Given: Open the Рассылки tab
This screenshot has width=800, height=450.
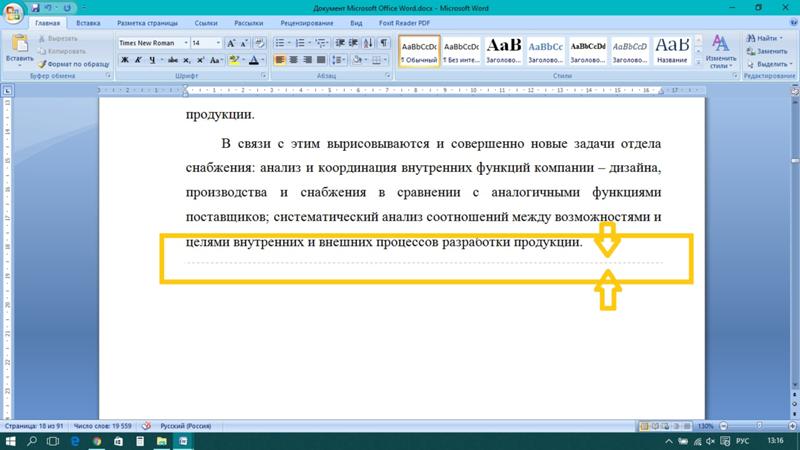Looking at the screenshot, I should [x=248, y=23].
